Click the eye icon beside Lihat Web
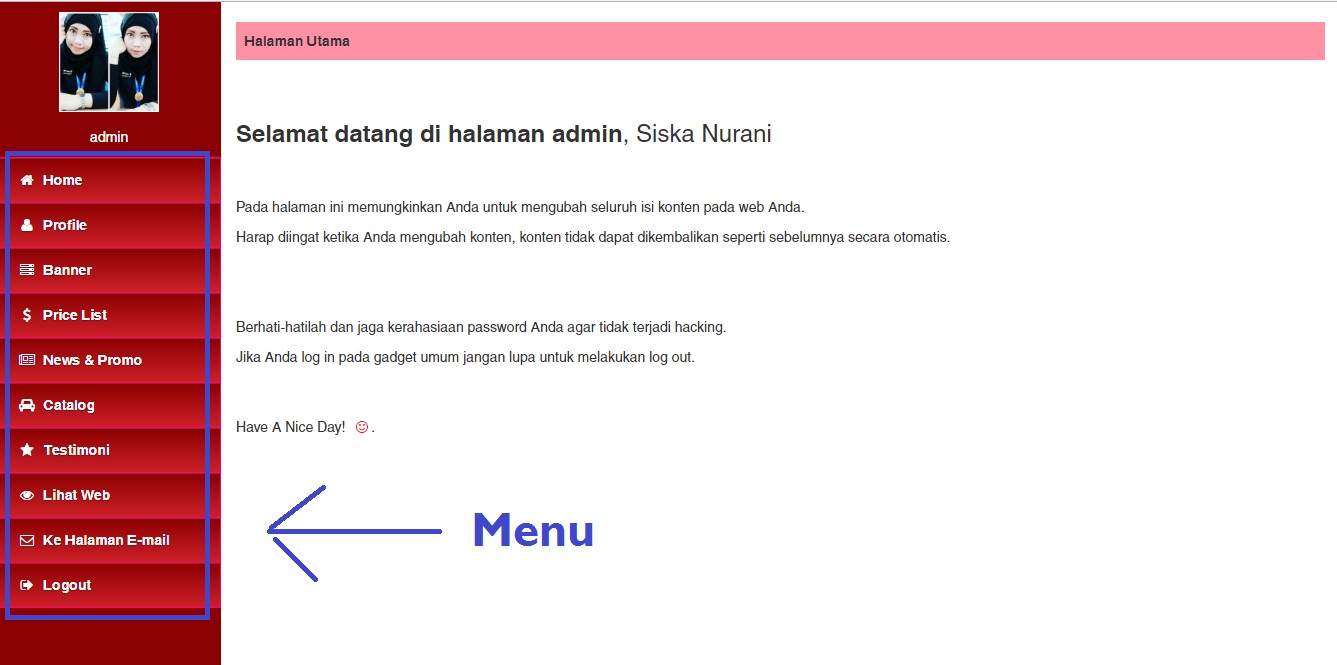Viewport: 1337px width, 665px height. [x=27, y=495]
